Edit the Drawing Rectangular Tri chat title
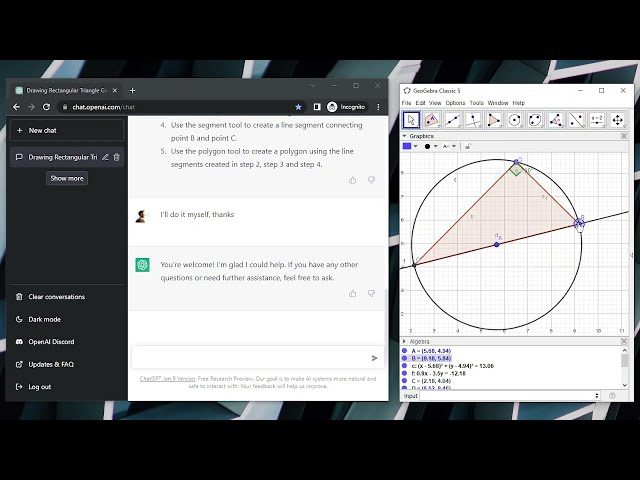This screenshot has height=480, width=640. (105, 157)
